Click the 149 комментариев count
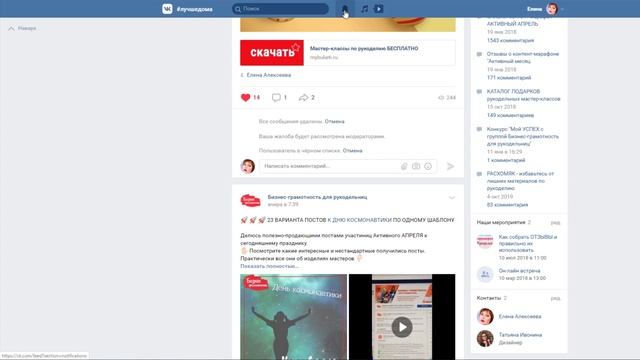640x360 pixels. (x=510, y=115)
